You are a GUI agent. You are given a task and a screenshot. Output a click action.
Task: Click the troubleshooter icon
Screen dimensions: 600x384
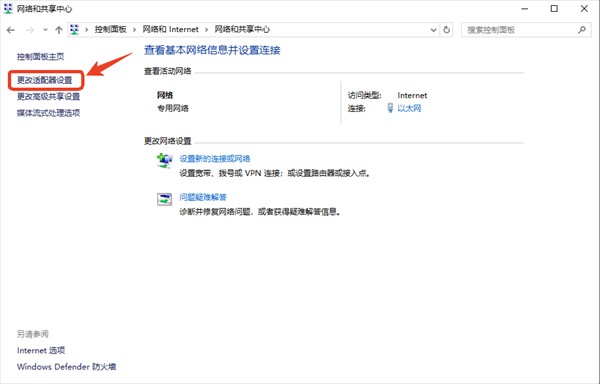click(165, 199)
